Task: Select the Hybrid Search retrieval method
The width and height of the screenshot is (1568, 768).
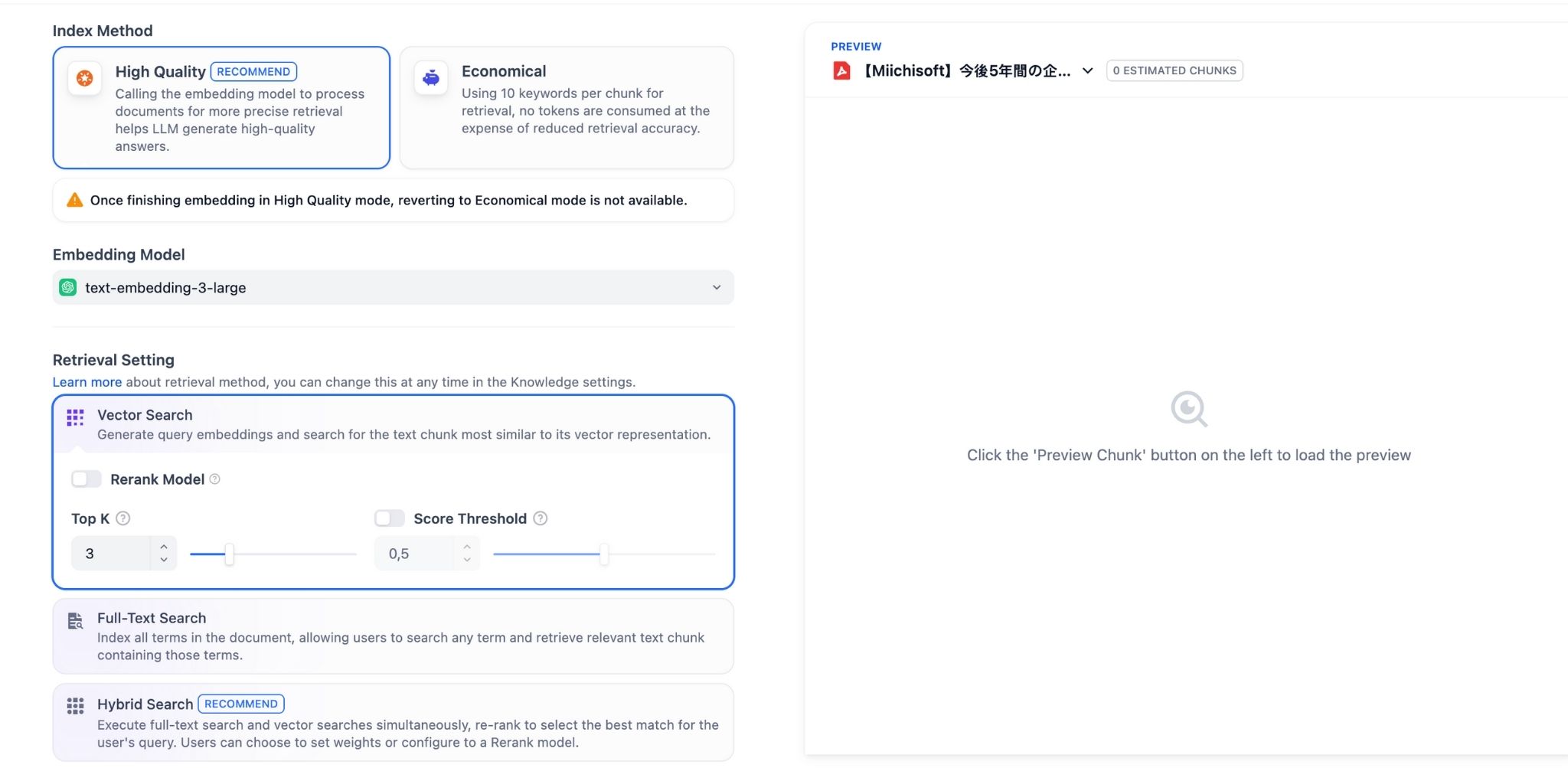Action: tap(393, 721)
